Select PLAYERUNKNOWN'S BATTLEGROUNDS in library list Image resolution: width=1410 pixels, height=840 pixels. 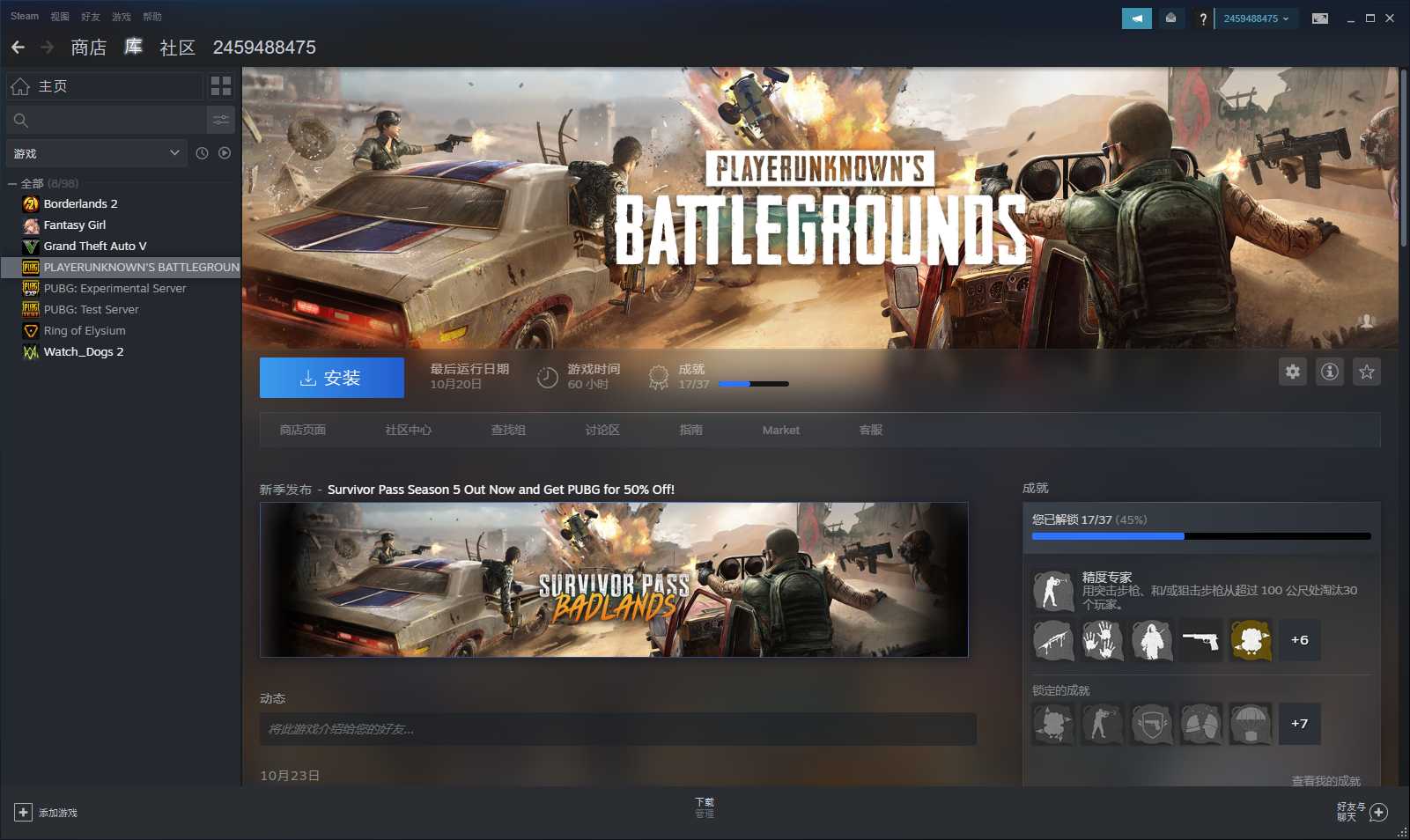[121, 267]
